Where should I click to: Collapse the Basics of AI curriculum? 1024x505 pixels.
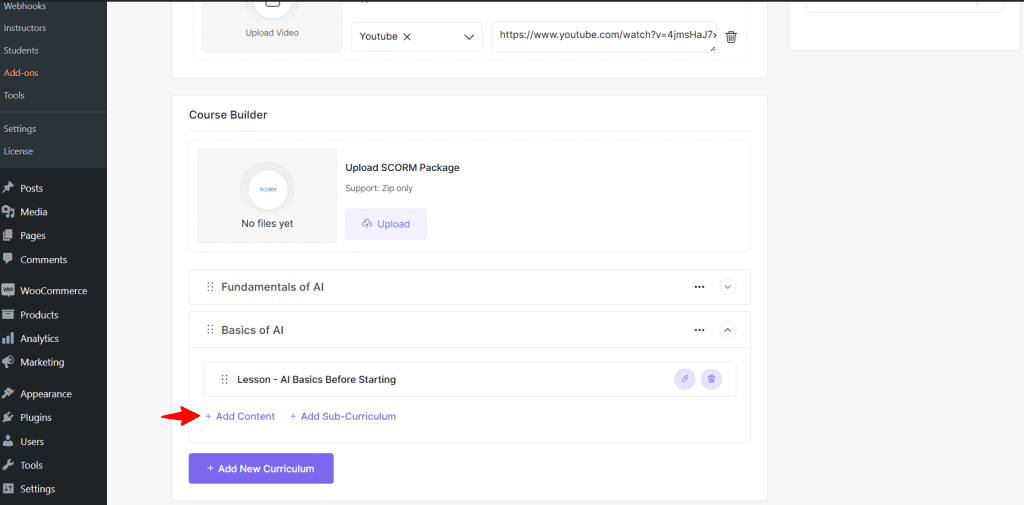click(728, 330)
